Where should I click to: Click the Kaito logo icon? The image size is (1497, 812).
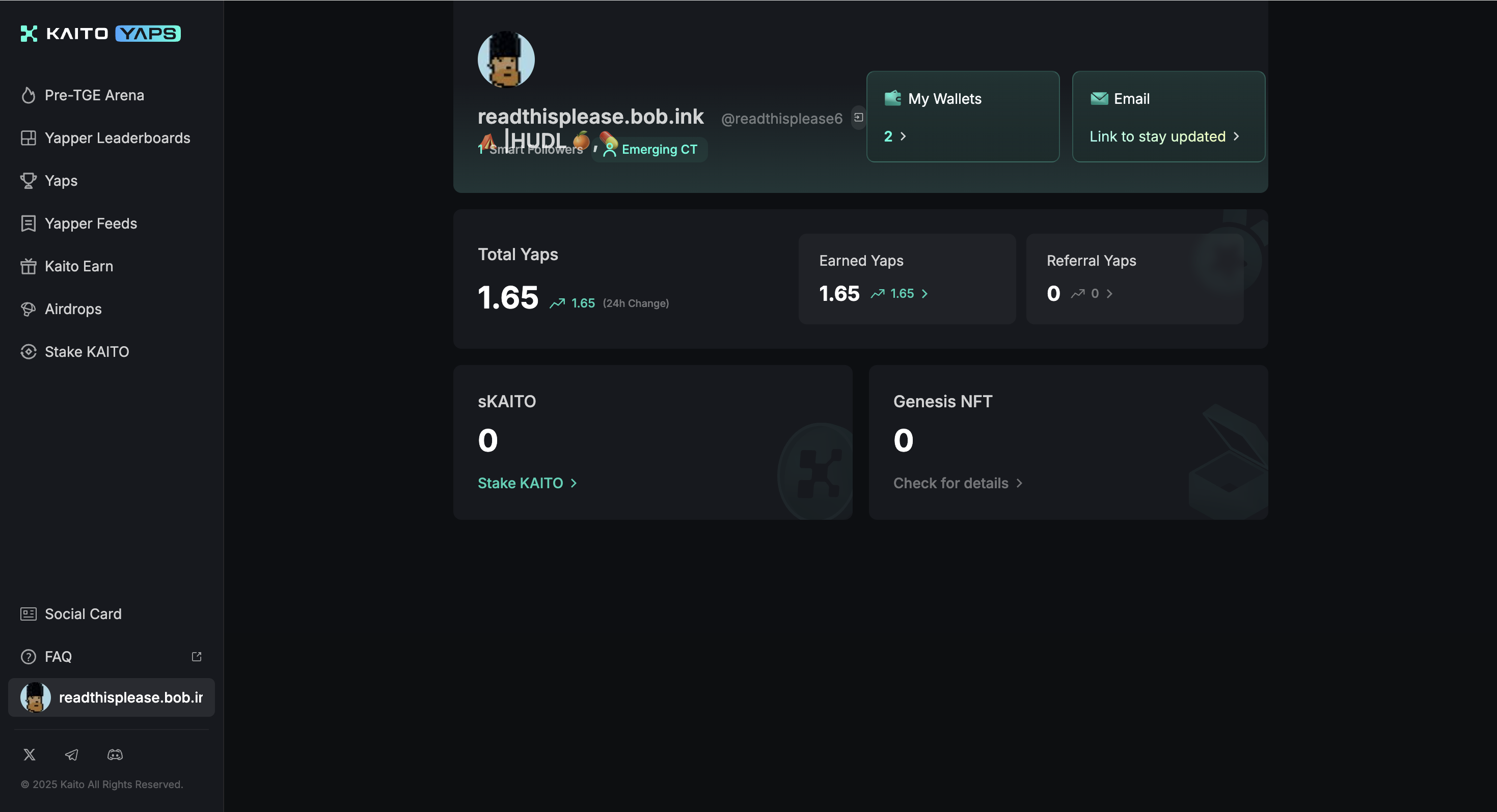click(29, 34)
